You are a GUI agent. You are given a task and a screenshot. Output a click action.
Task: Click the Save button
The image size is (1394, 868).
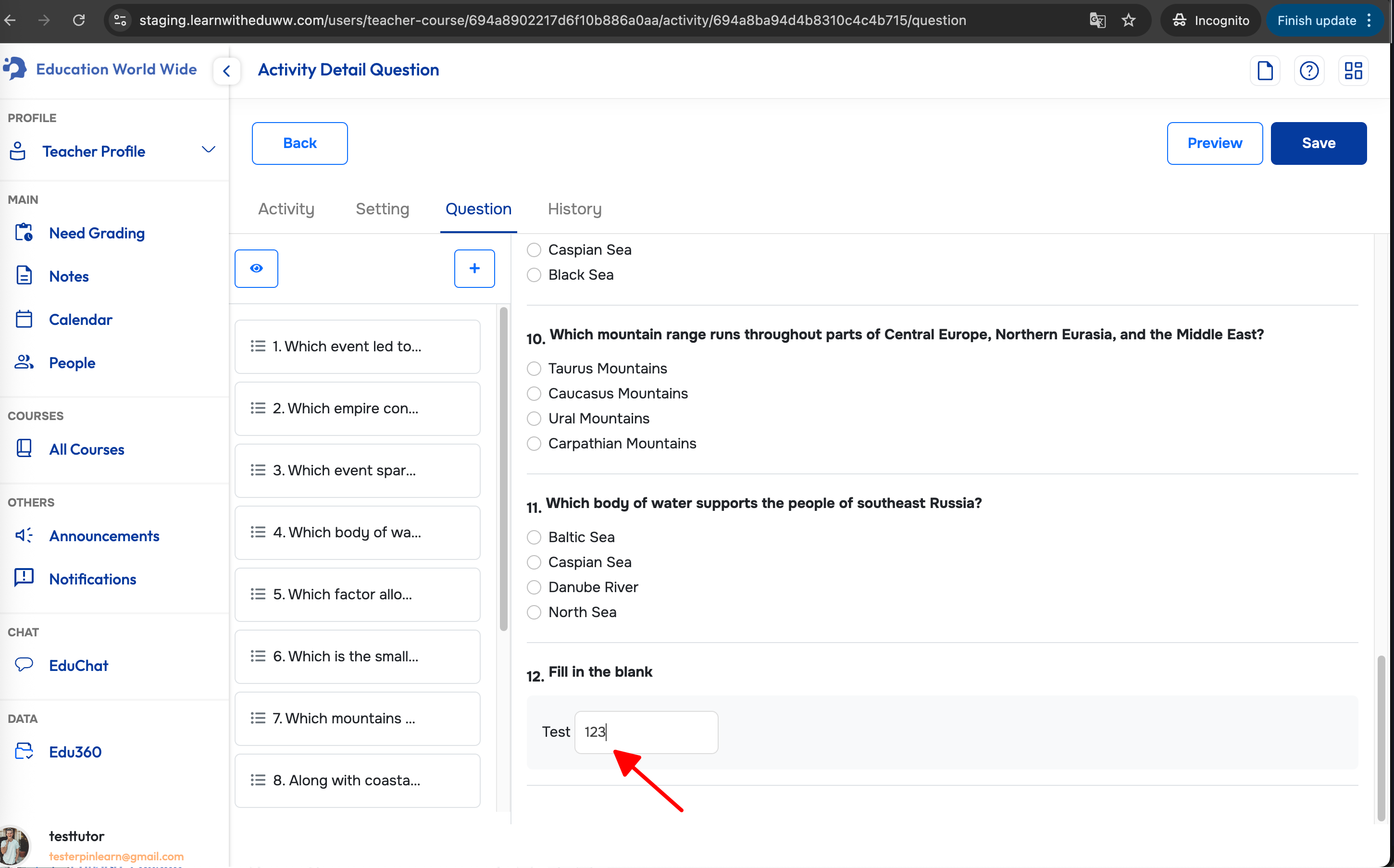pyautogui.click(x=1318, y=143)
